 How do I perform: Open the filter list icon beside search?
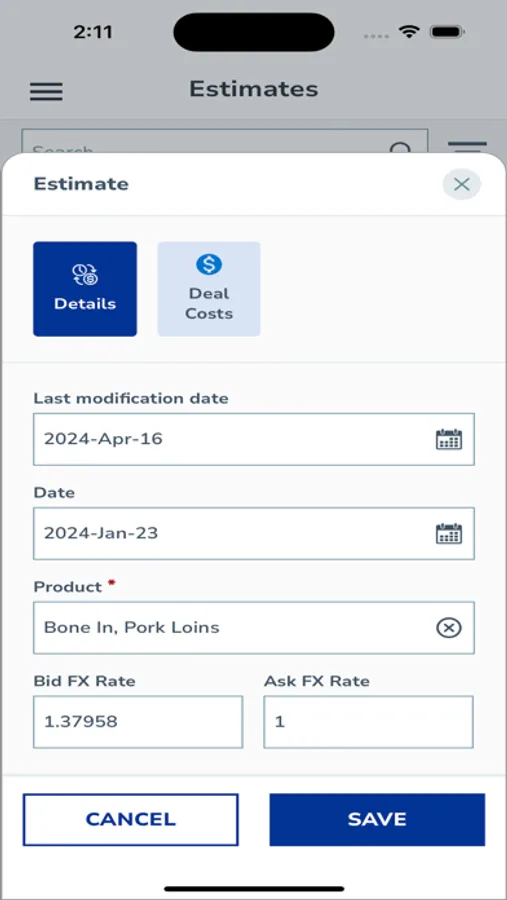pyautogui.click(x=467, y=146)
